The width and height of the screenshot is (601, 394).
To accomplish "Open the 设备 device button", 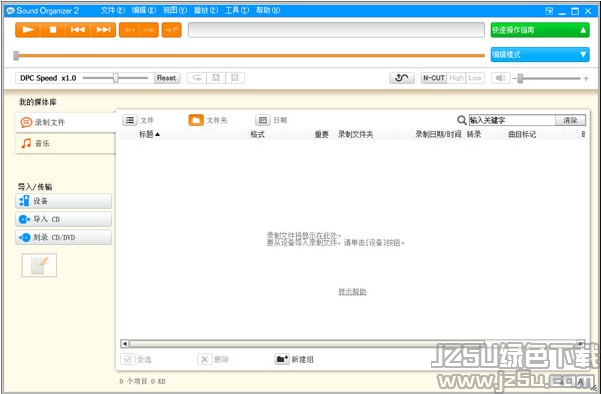I will 64,201.
